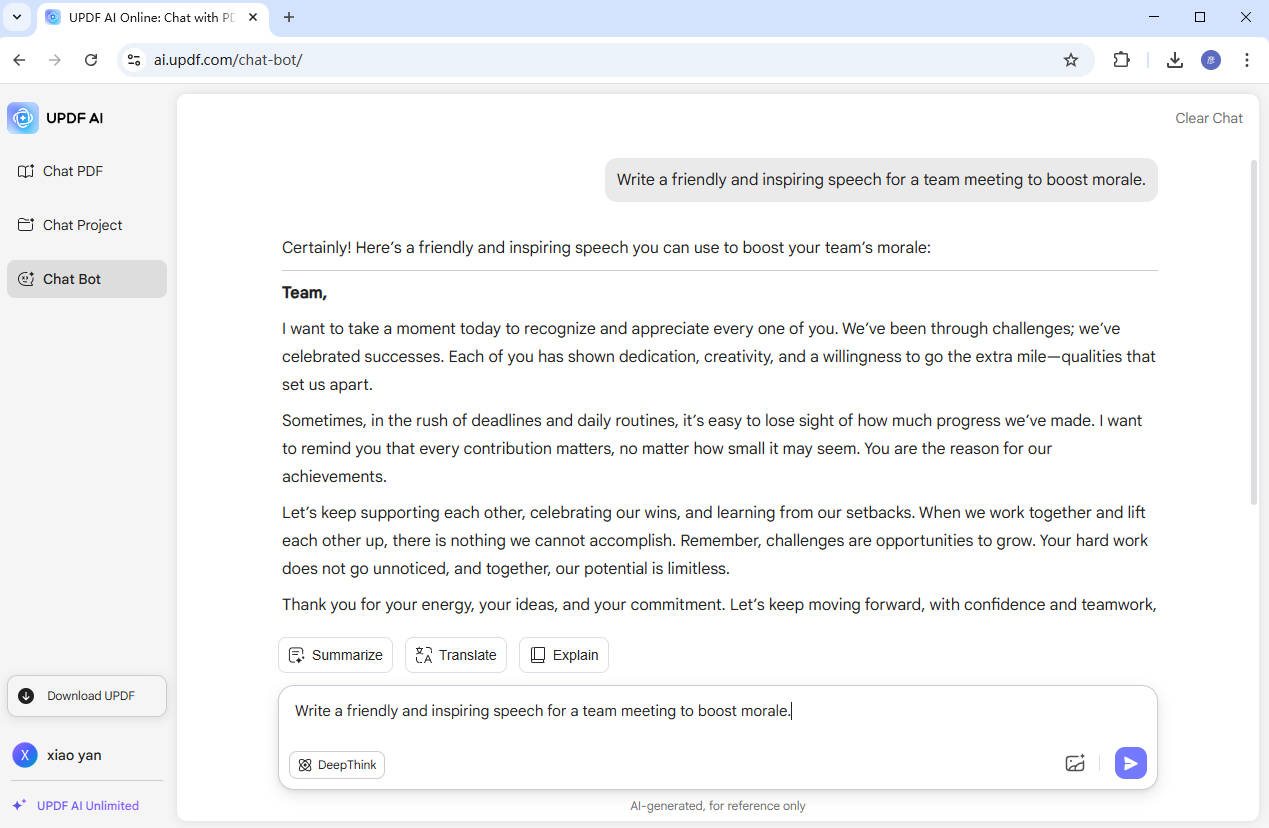This screenshot has width=1269, height=828.
Task: Click the DeepThink atom icon
Action: (306, 765)
